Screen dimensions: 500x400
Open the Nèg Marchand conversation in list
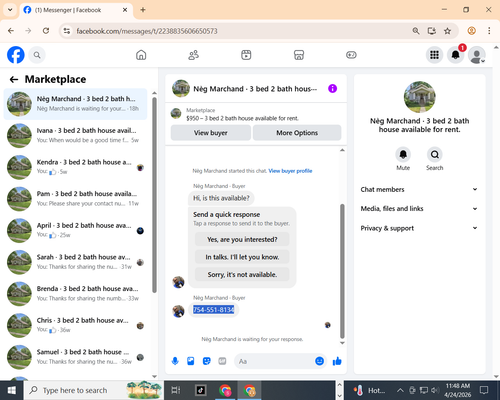75,104
